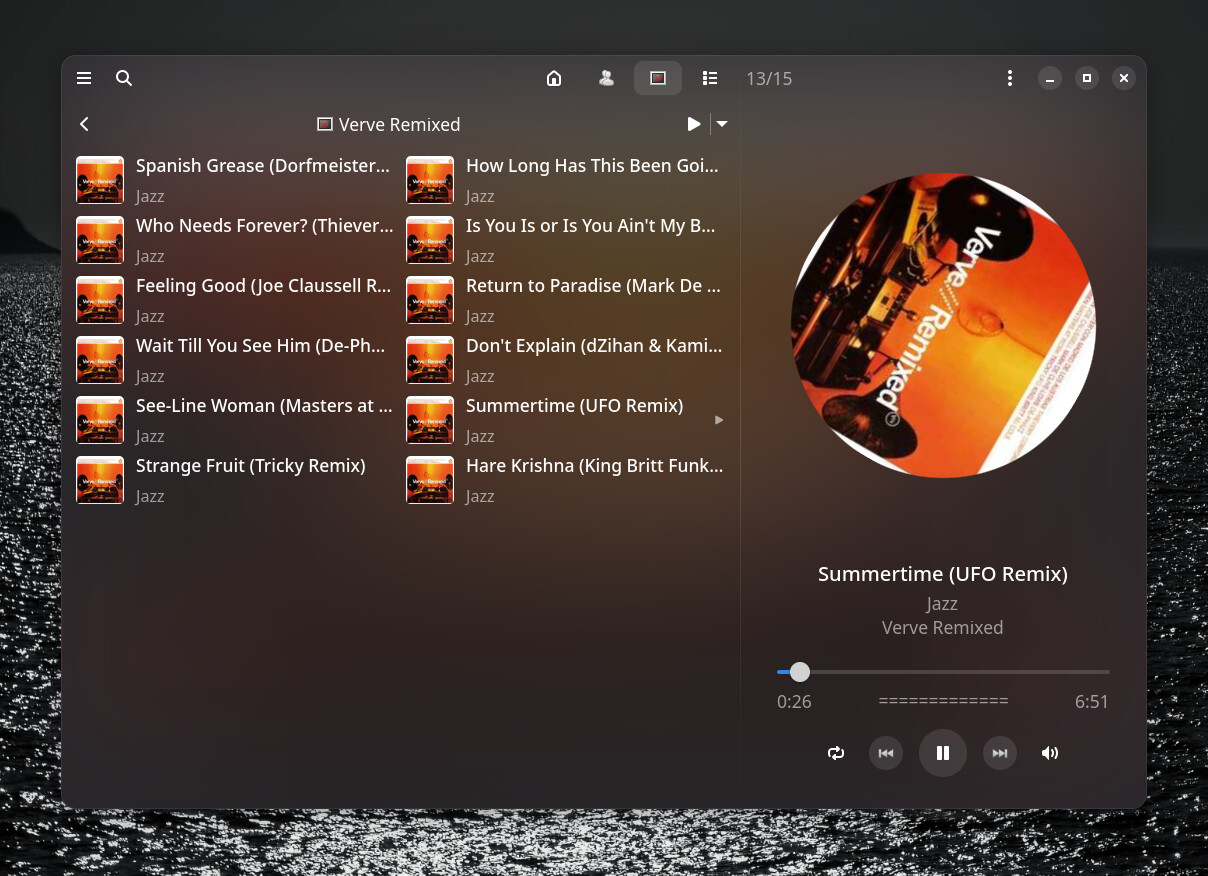
Task: Click the 13/15 track counter
Action: 769,78
